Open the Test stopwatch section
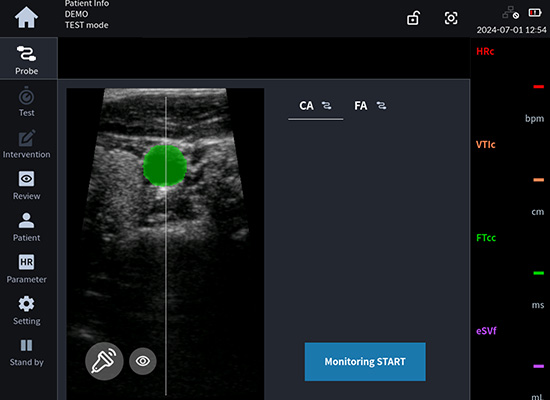The height and width of the screenshot is (400, 550). pyautogui.click(x=27, y=102)
